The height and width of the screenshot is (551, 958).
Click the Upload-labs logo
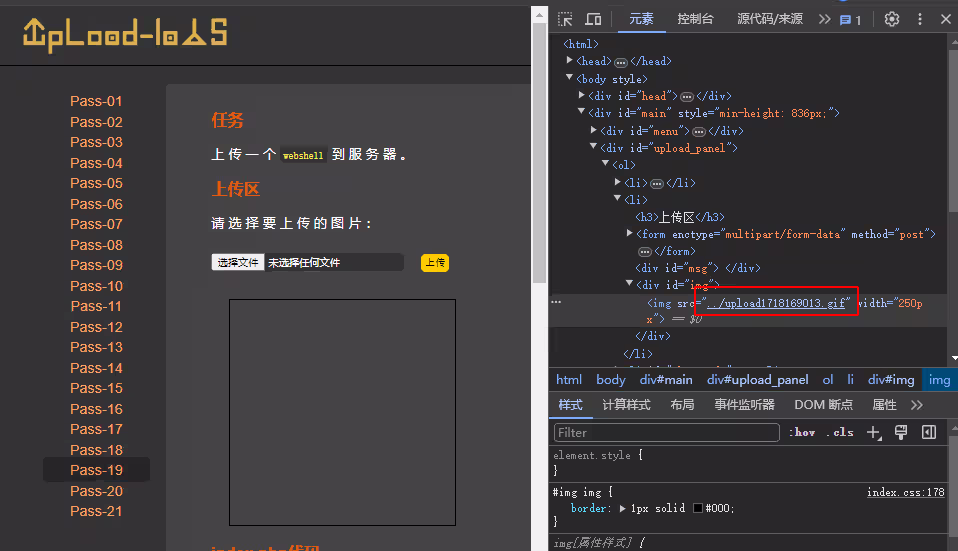125,34
